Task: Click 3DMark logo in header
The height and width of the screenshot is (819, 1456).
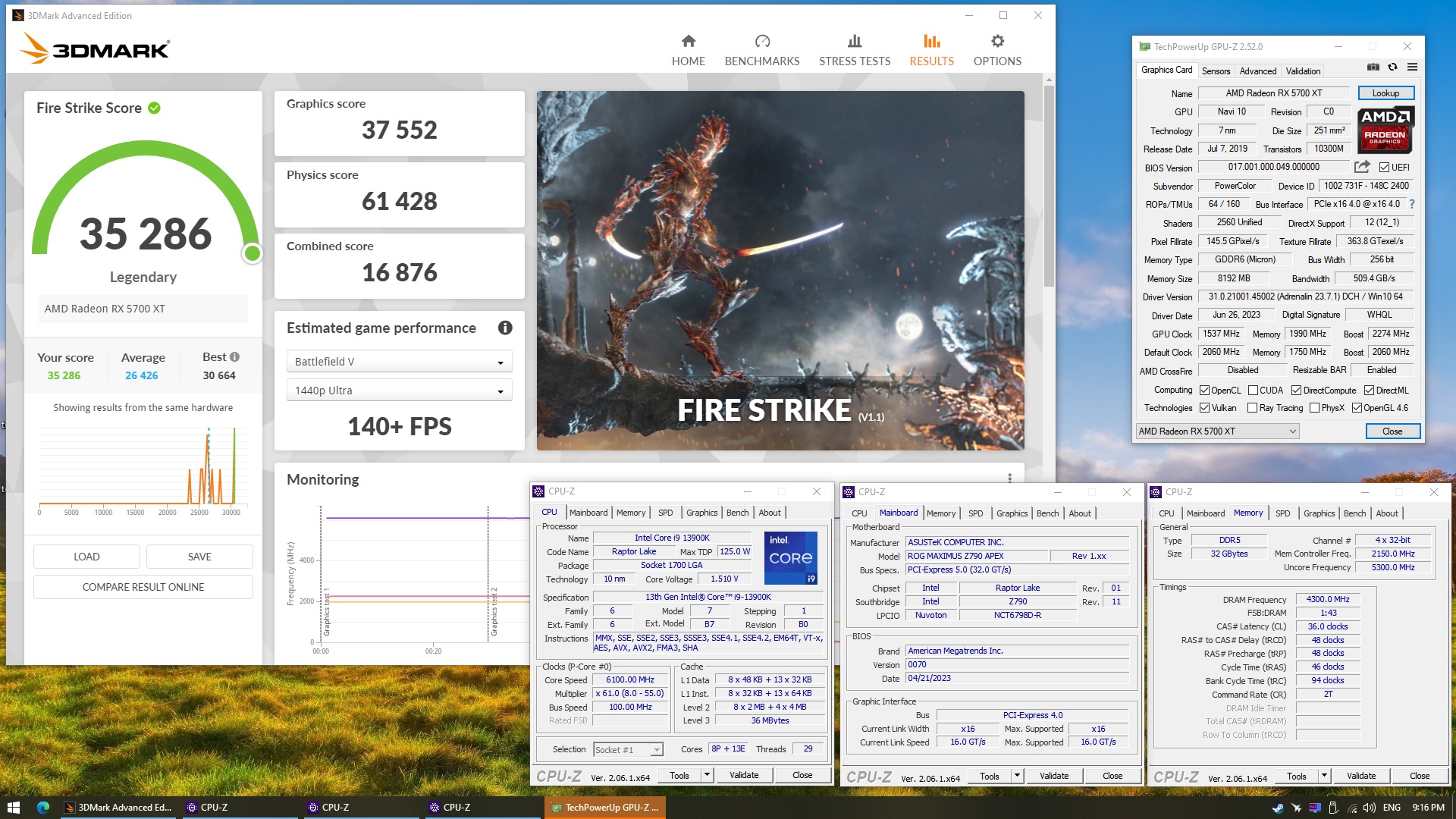Action: click(x=95, y=49)
